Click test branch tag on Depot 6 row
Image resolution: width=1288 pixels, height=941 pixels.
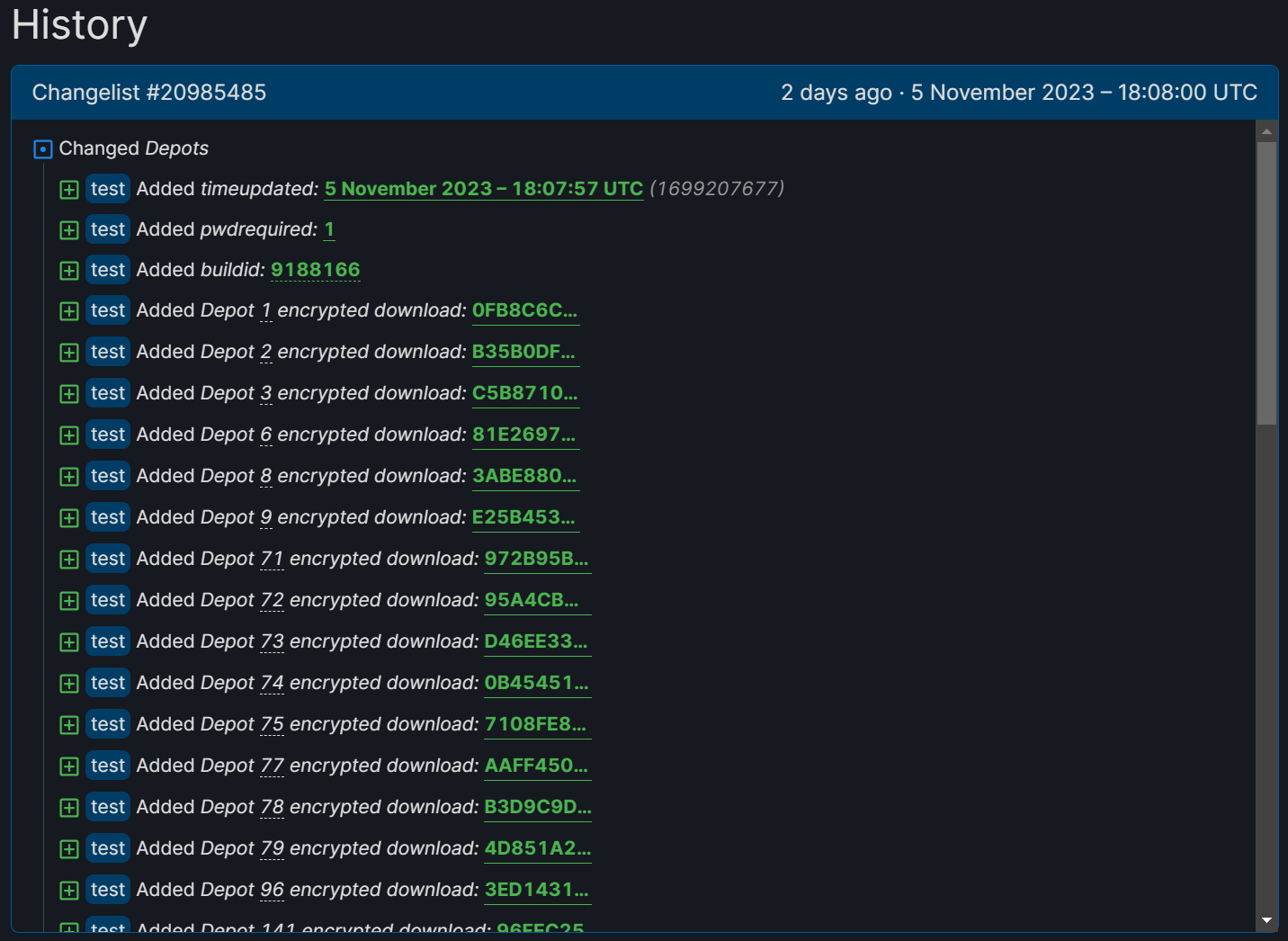click(x=108, y=435)
